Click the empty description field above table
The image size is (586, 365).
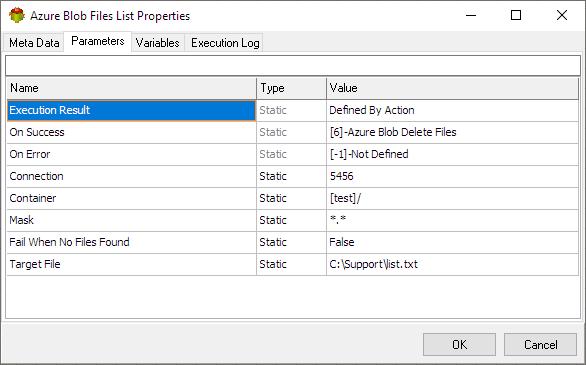[293, 66]
